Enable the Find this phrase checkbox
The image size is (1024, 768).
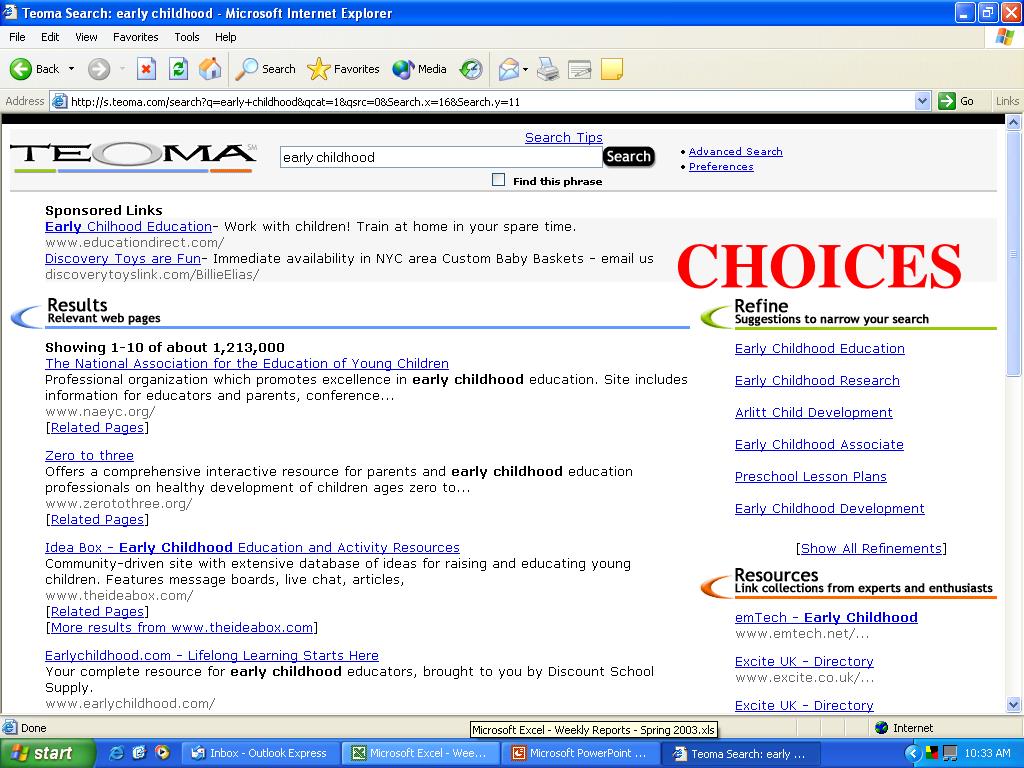coord(498,180)
